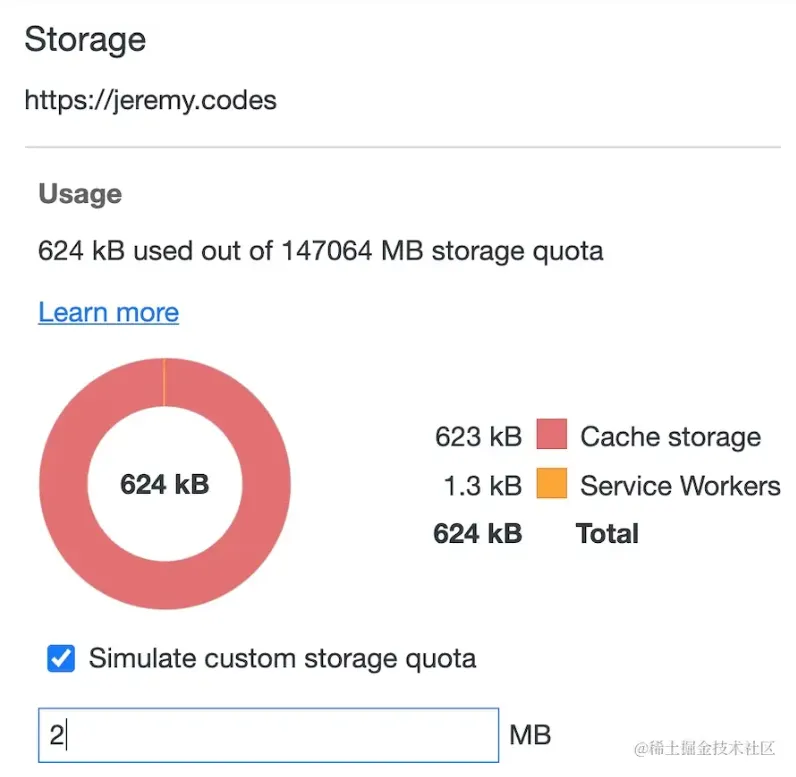Screen dimensions: 796x777
Task: Click the Usage section heading
Action: [x=80, y=194]
